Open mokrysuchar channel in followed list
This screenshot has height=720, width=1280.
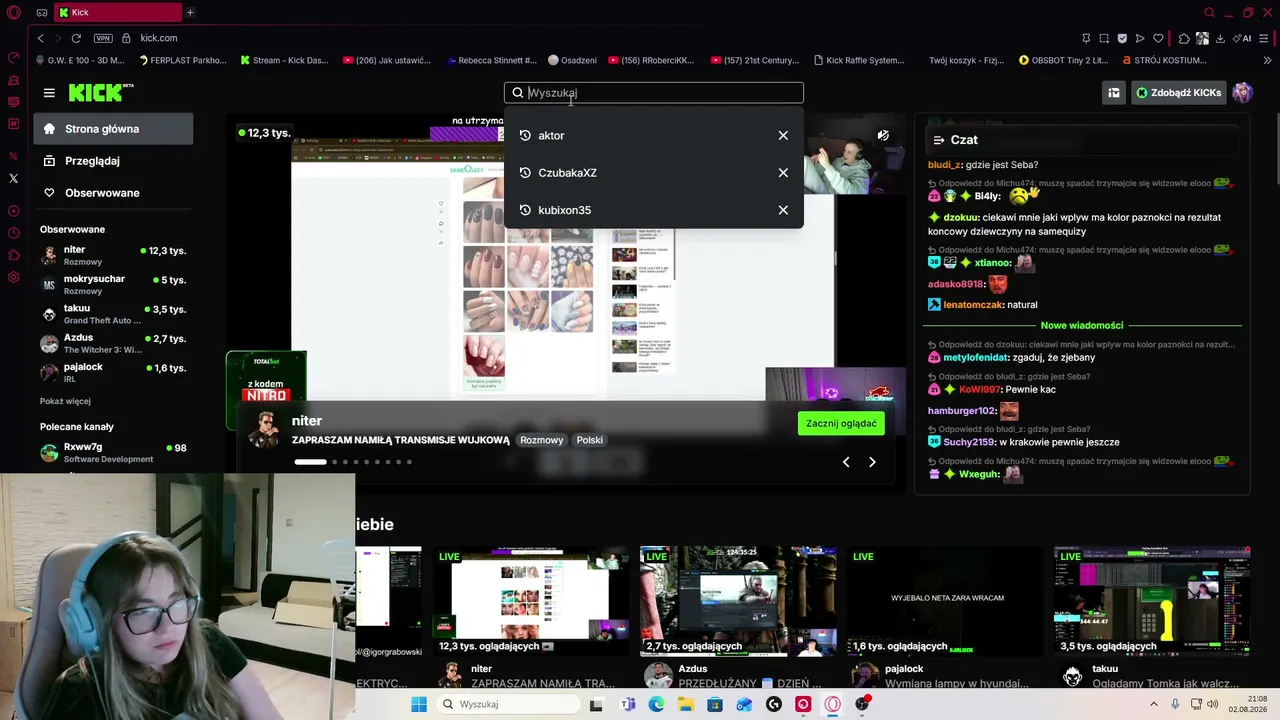click(113, 284)
